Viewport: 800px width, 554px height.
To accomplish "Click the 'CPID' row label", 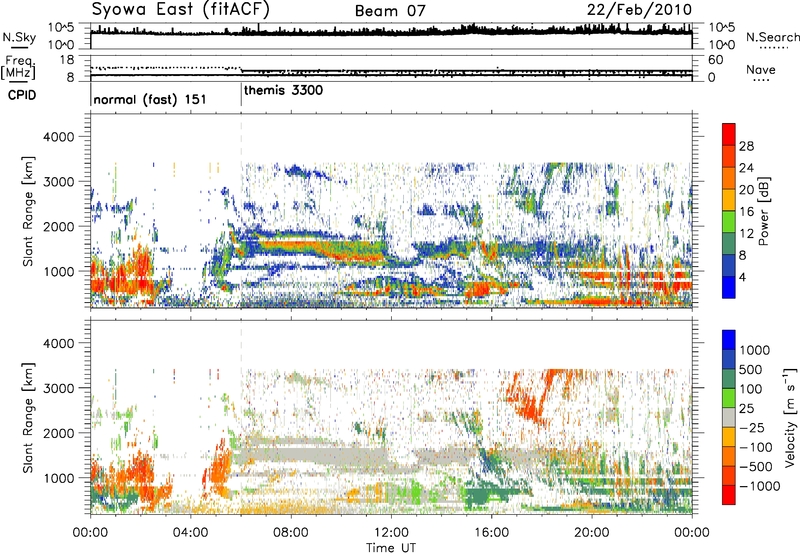I will (22, 95).
